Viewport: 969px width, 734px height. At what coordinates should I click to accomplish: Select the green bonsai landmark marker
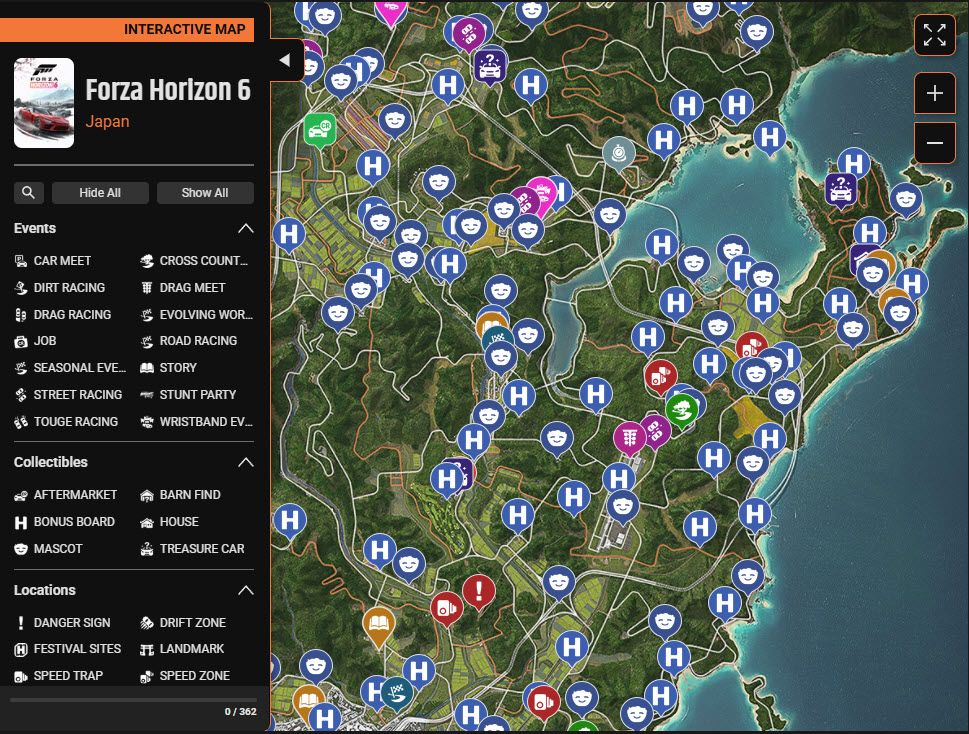(682, 410)
